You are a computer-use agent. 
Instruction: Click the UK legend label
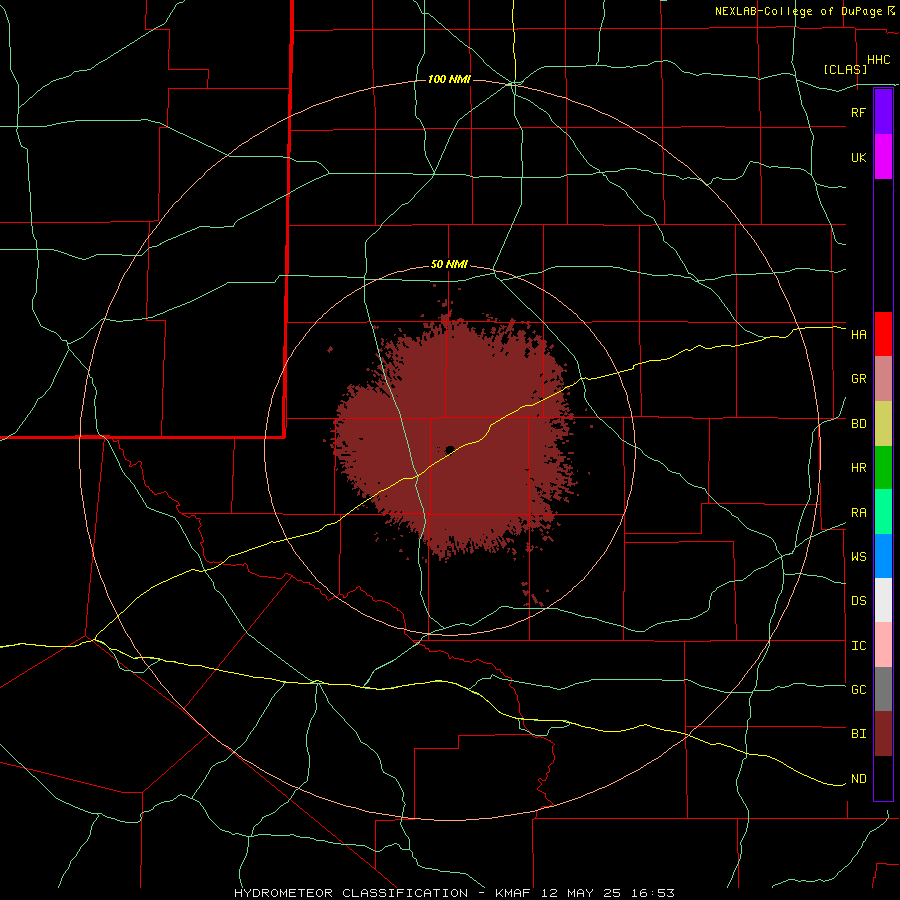pos(858,157)
